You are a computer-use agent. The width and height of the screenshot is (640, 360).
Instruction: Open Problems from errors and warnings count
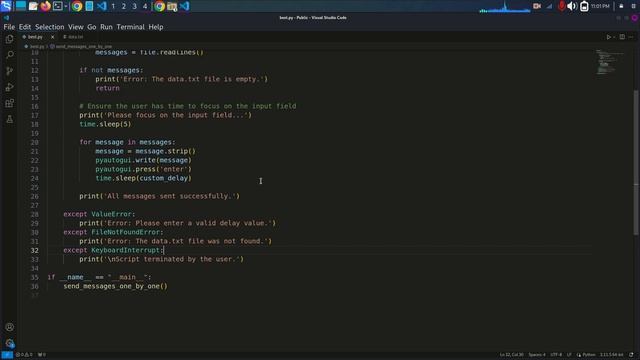[24, 355]
